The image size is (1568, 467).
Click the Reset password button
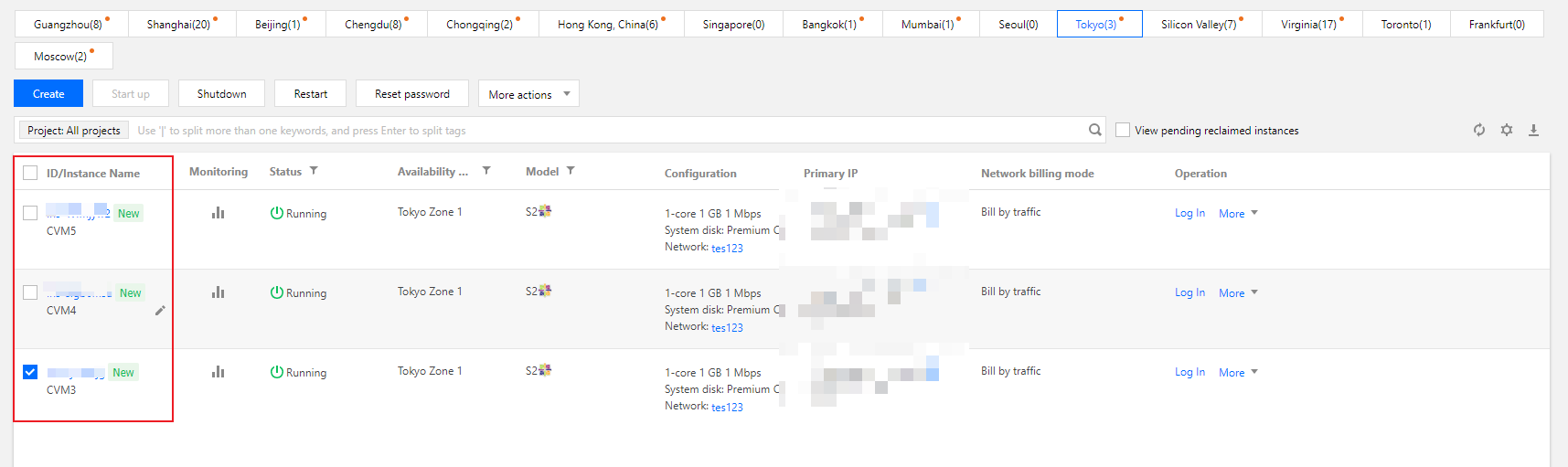coord(412,93)
